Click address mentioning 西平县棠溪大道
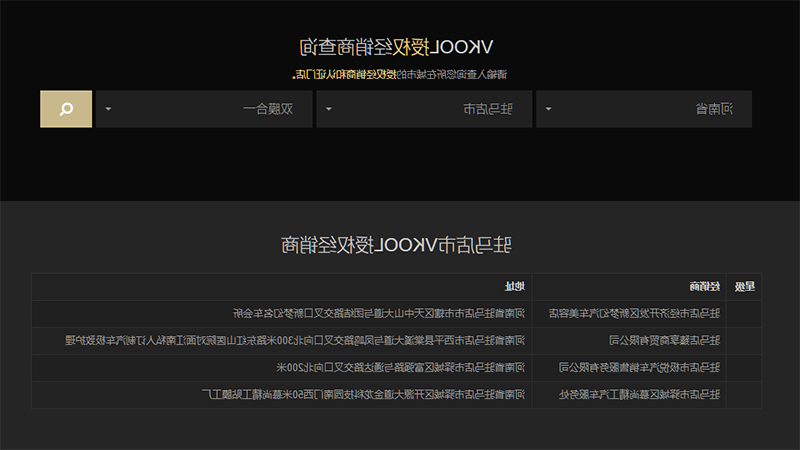The width and height of the screenshot is (800, 450). (295, 340)
